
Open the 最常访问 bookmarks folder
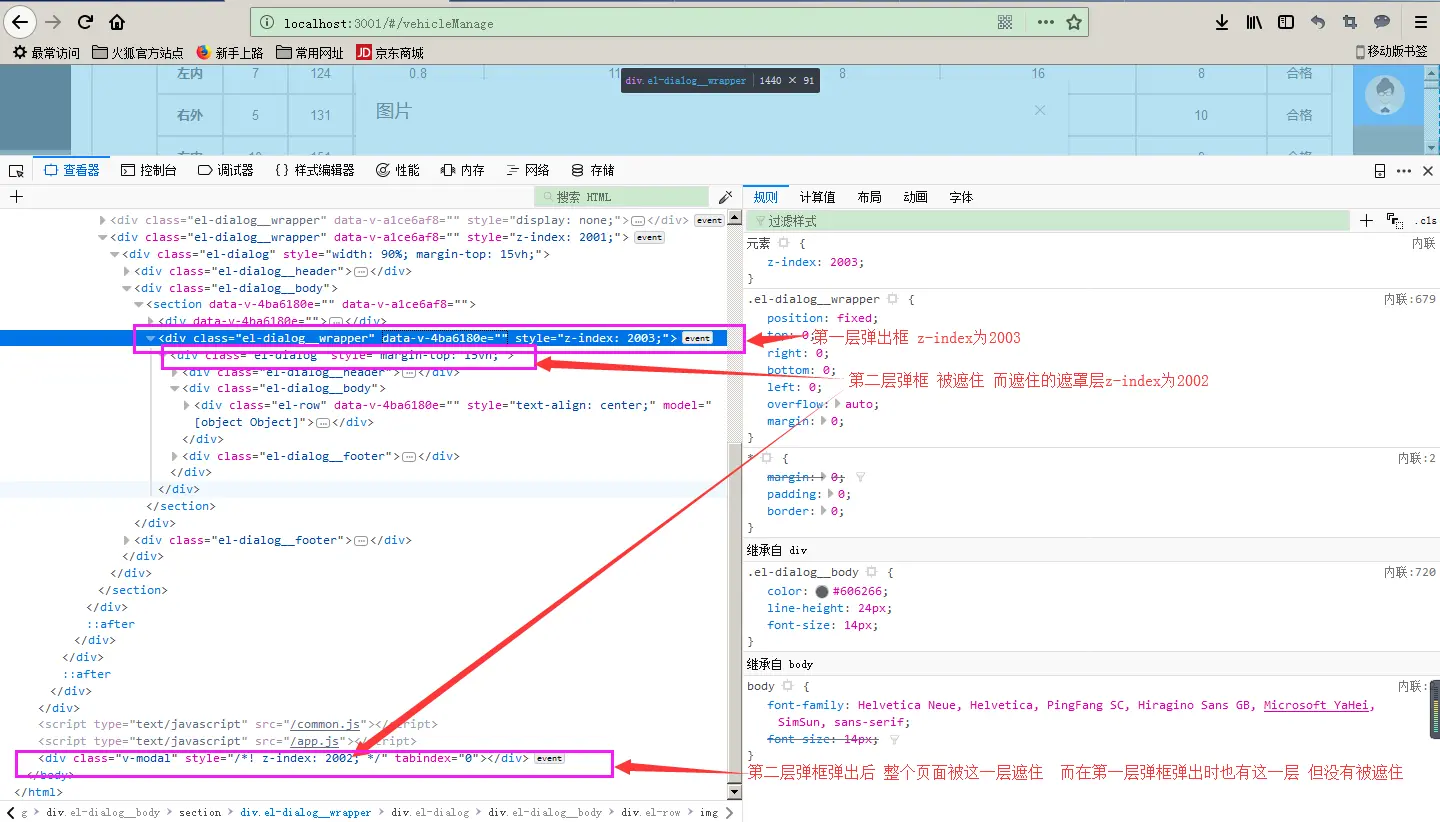(46, 53)
